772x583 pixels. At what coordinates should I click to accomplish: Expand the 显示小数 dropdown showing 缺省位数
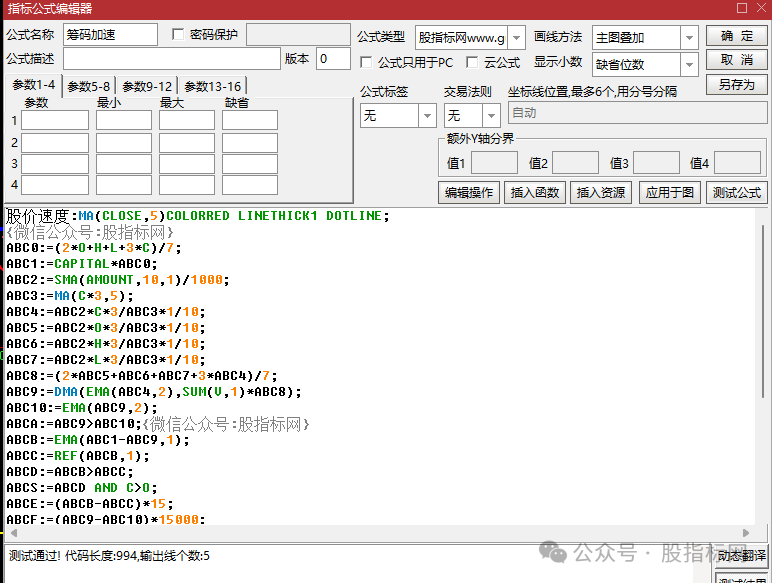pos(689,65)
